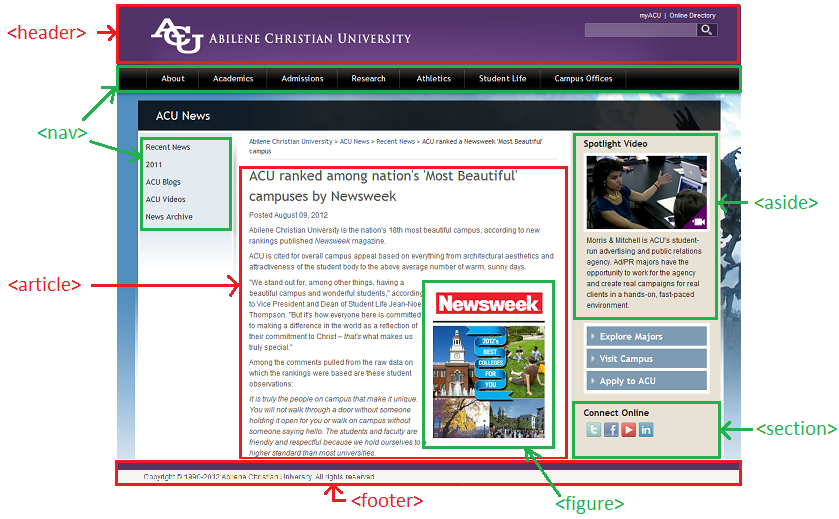Open the Facebook icon under Connect Online
The image size is (839, 519).
point(611,430)
